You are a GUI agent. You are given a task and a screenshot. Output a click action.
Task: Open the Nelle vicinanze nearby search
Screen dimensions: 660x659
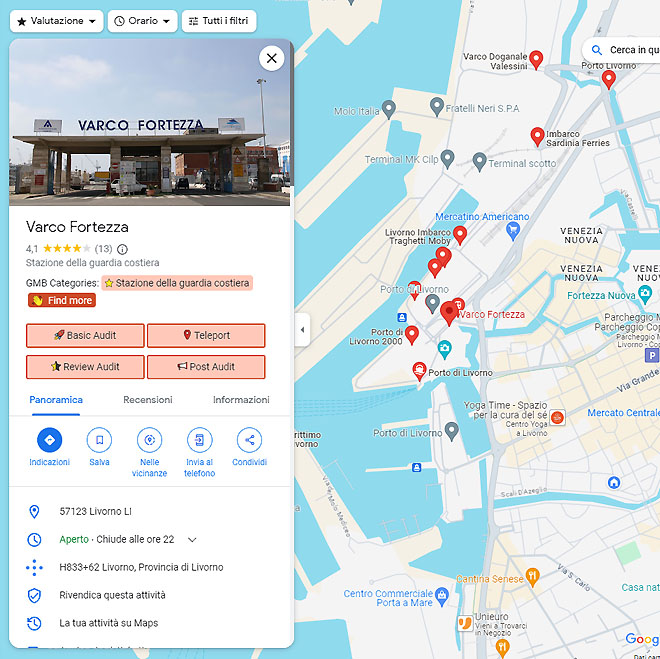(149, 440)
